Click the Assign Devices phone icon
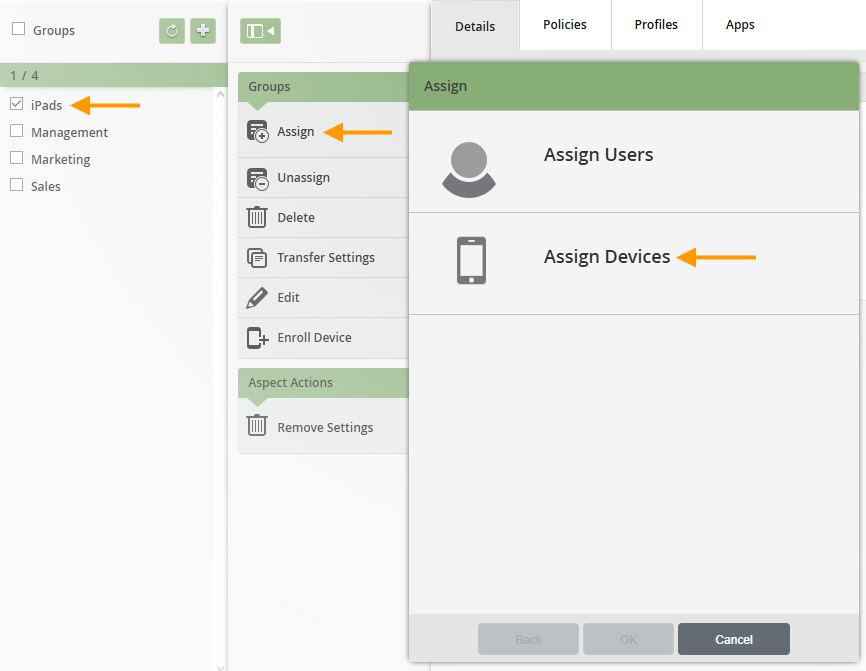 click(471, 260)
